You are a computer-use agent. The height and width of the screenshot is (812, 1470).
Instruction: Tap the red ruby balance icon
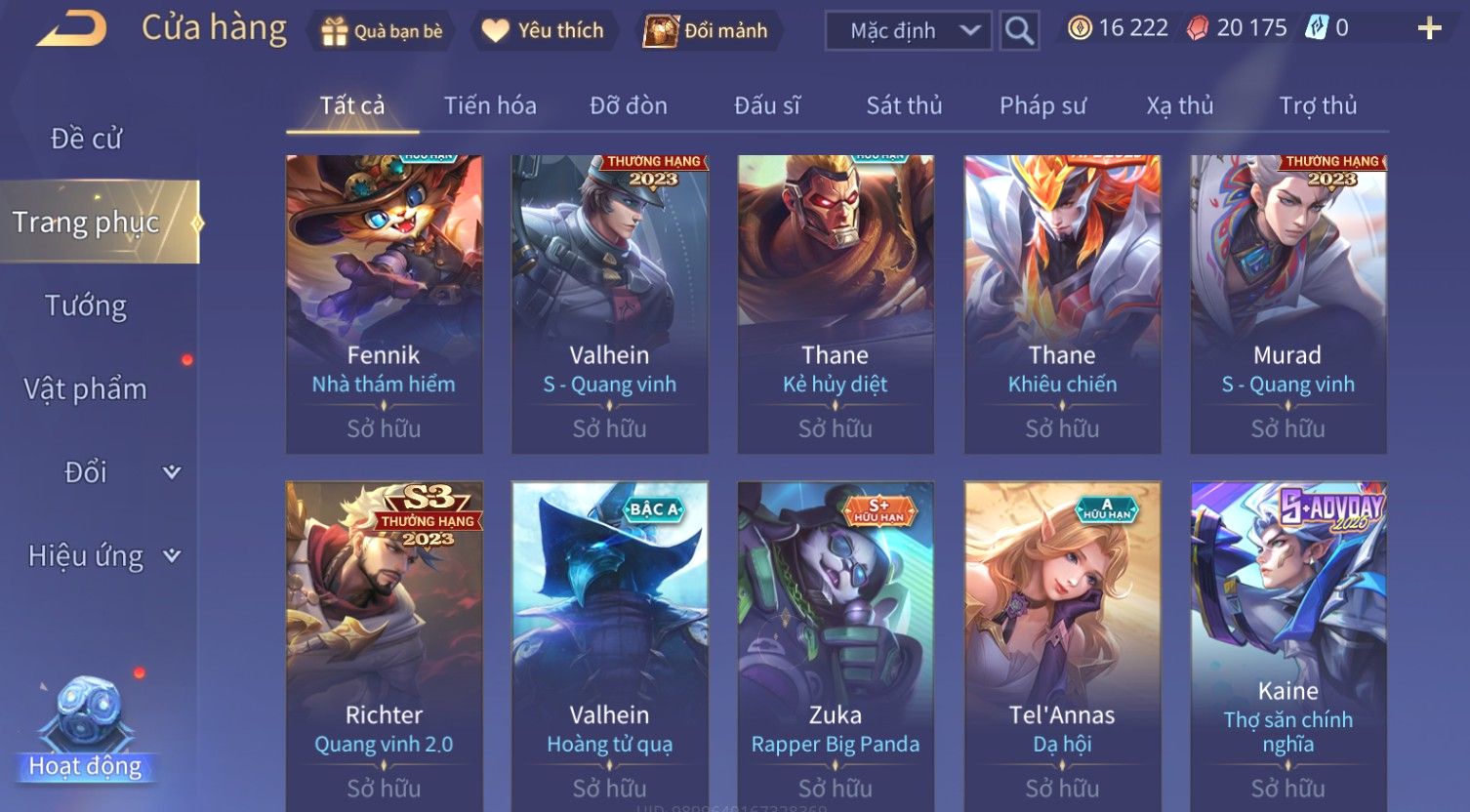(1198, 28)
